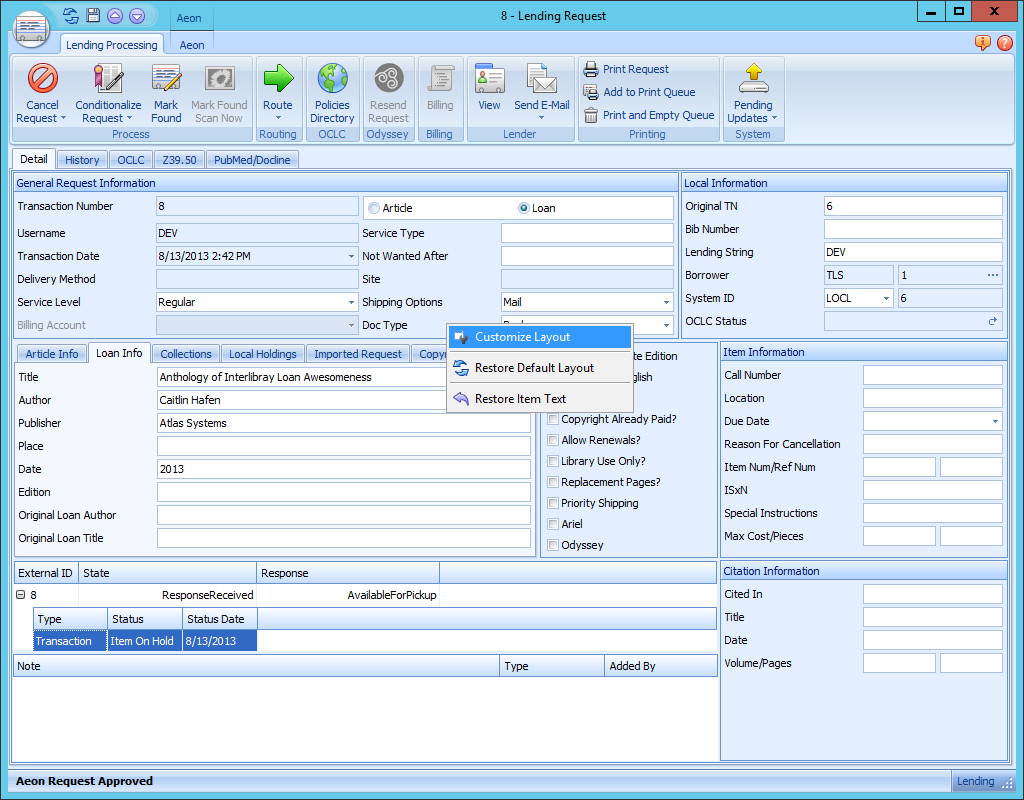The height and width of the screenshot is (800, 1024).
Task: Click the Cancel Request icon
Action: [x=42, y=80]
